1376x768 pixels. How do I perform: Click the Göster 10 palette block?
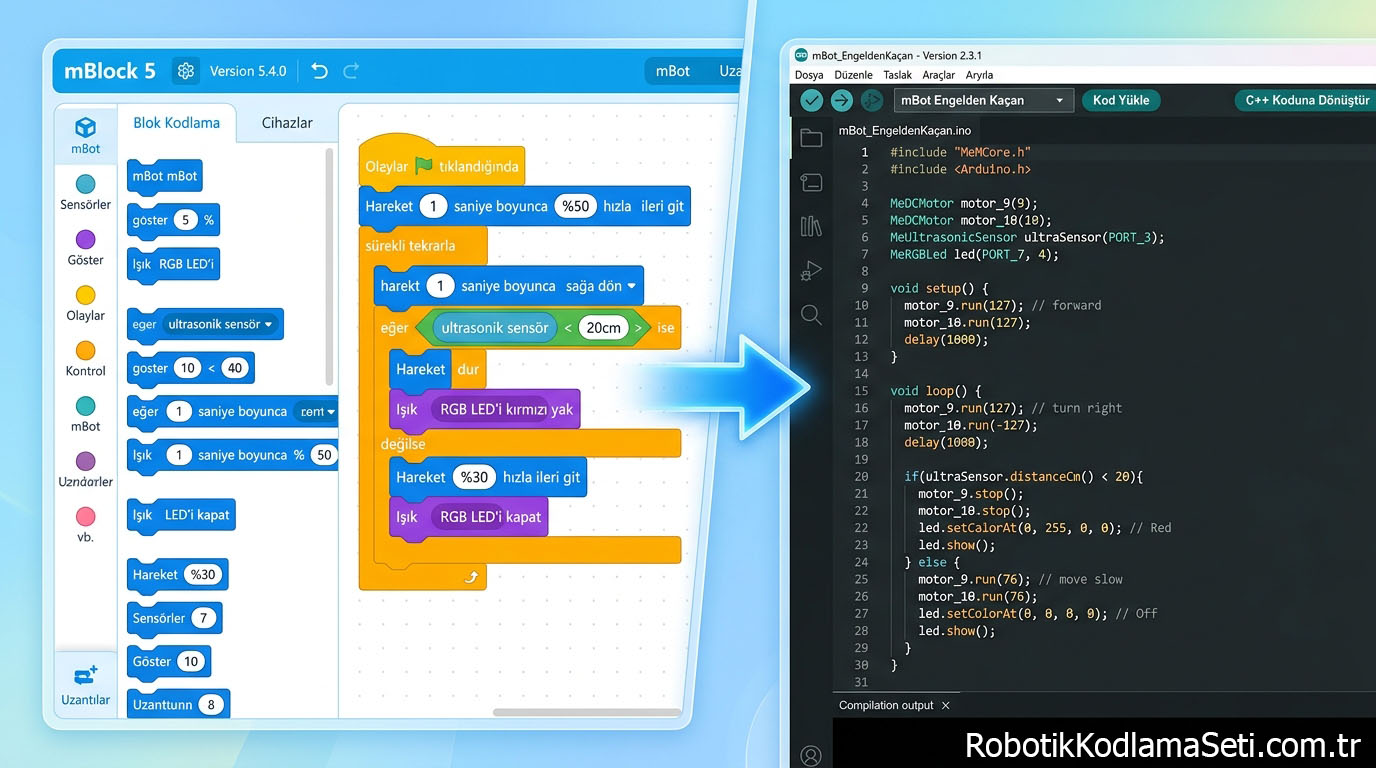(x=169, y=661)
